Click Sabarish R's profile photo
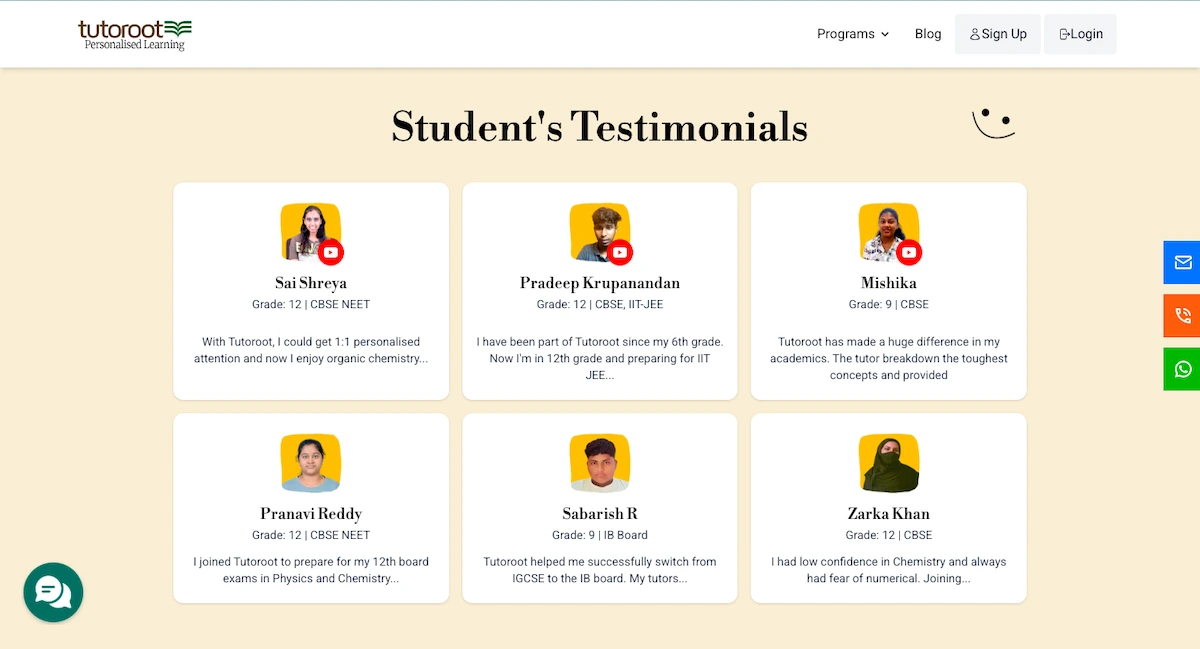Viewport: 1200px width, 649px height. (x=600, y=463)
